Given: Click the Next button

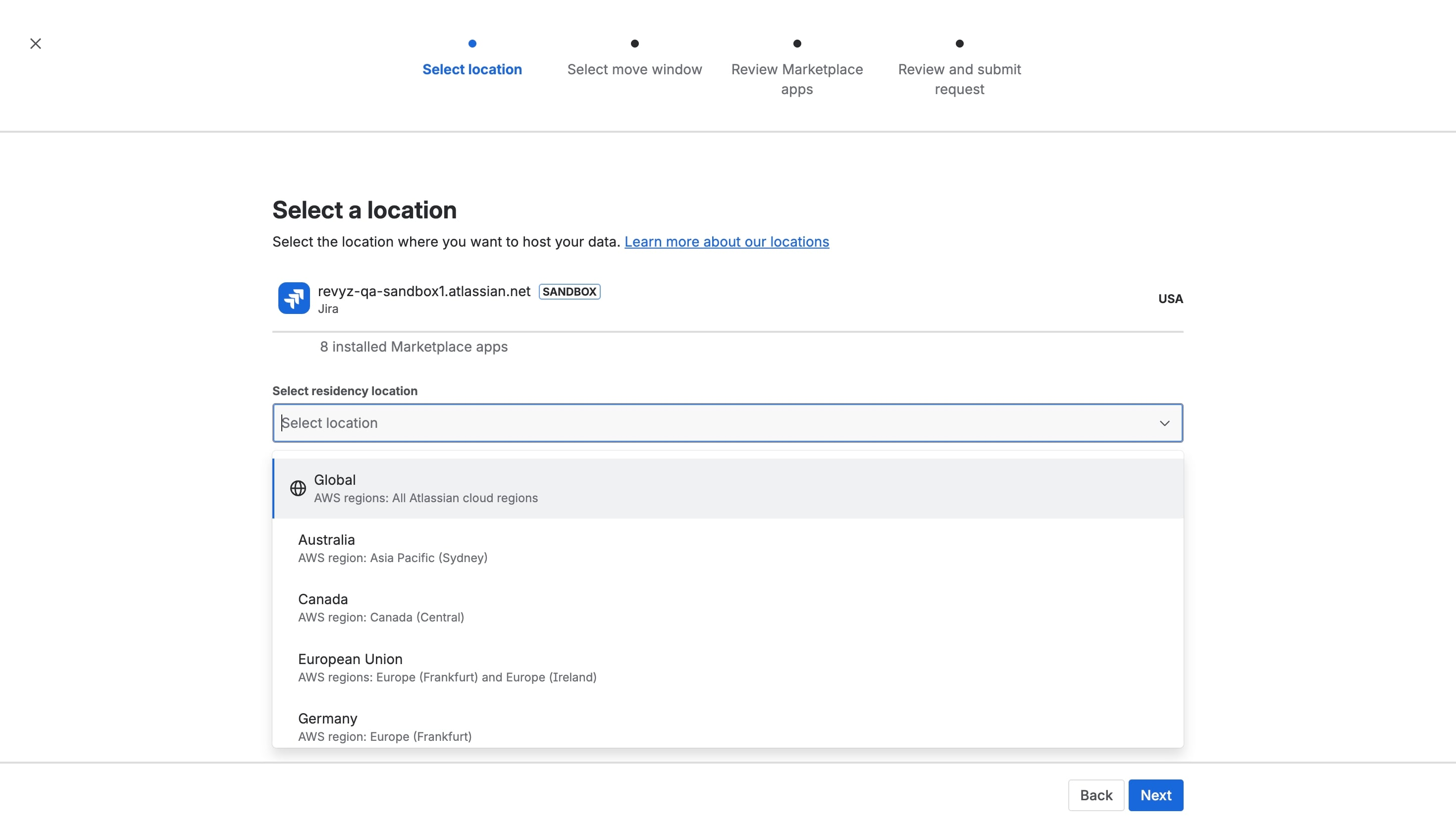Looking at the screenshot, I should point(1155,795).
